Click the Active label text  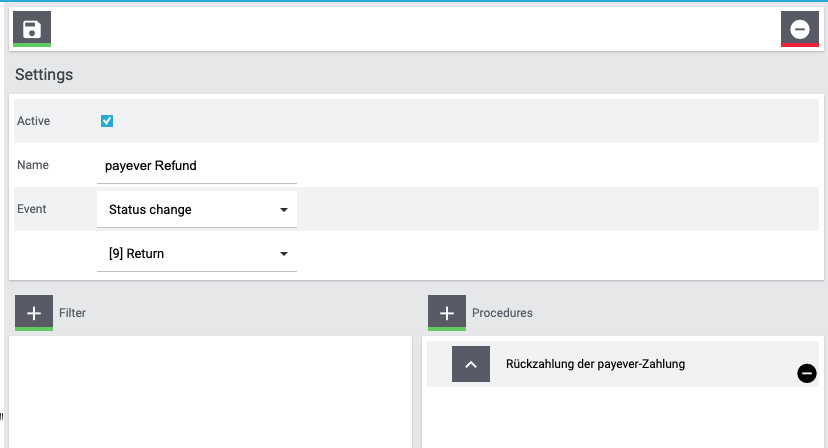[x=33, y=121]
